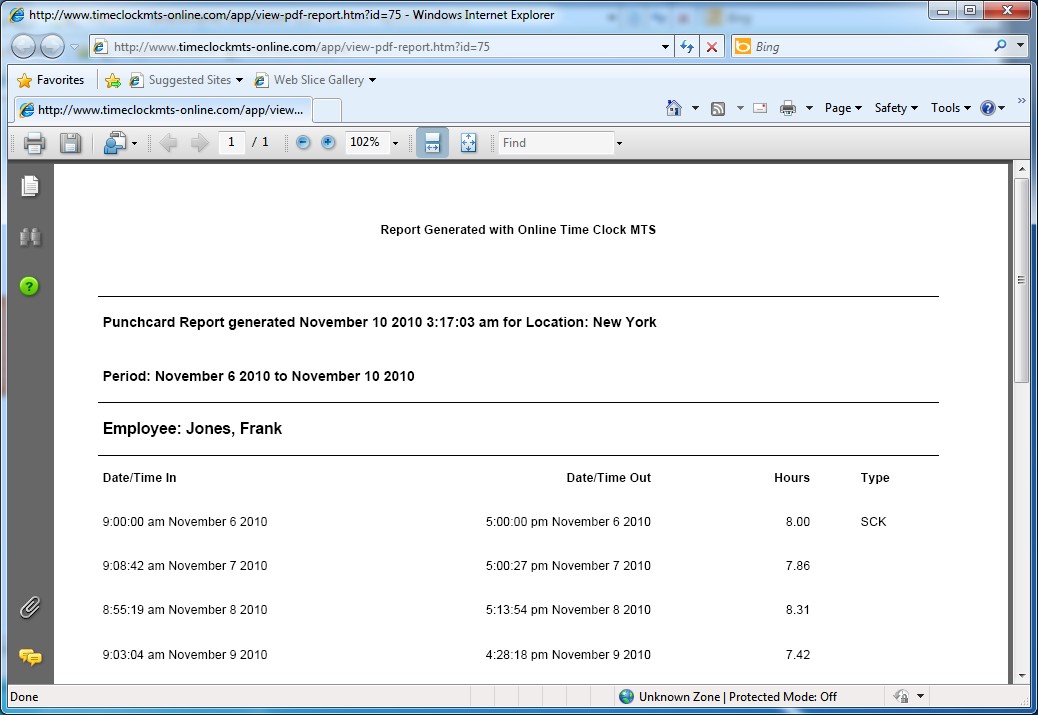Zoom in with the plus button
1038x715 pixels.
[328, 142]
